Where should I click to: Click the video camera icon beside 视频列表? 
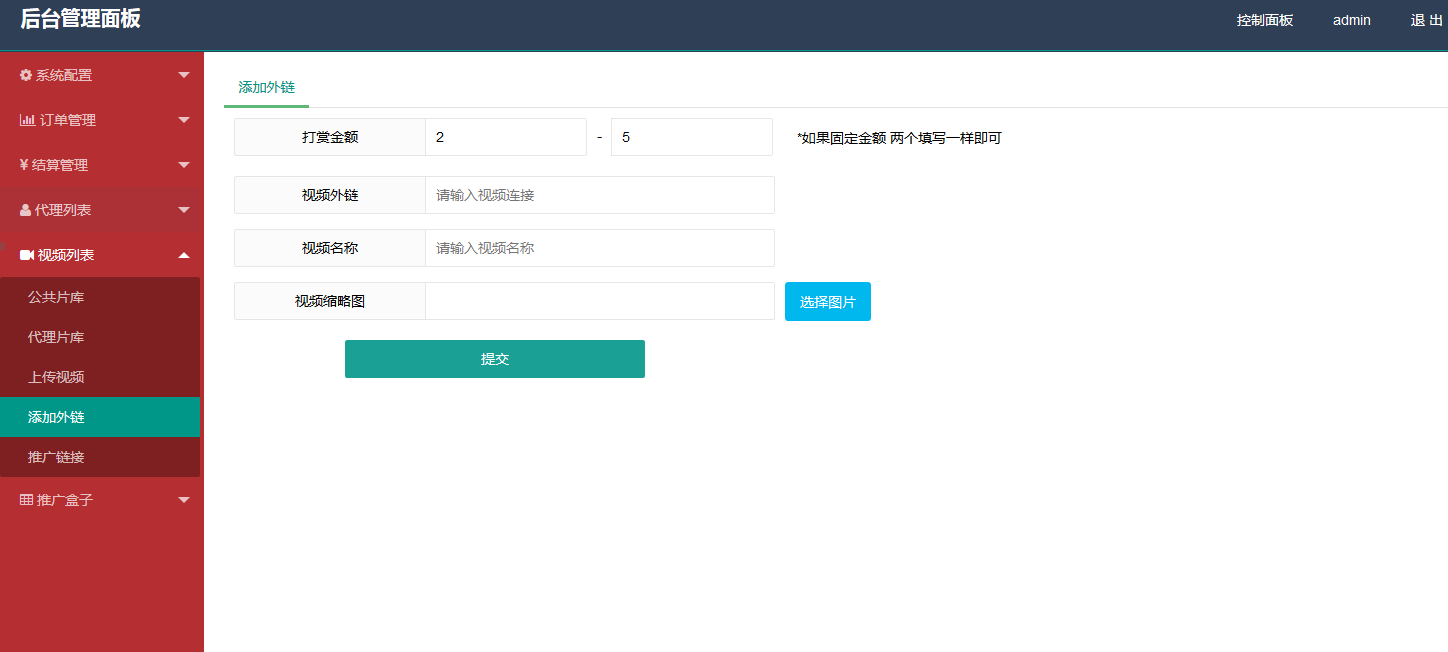point(27,255)
